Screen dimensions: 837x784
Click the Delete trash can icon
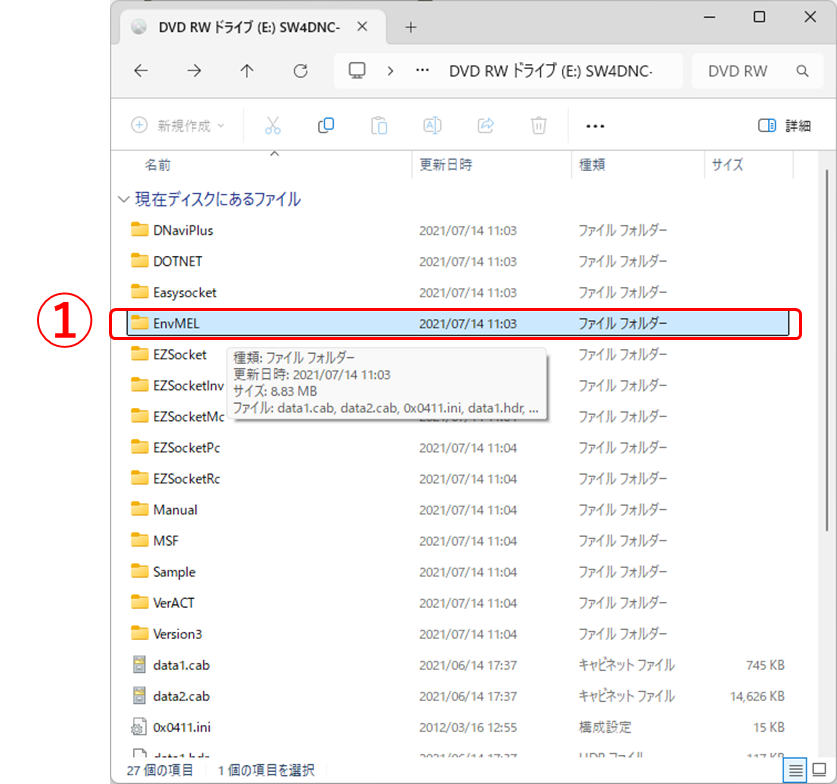[539, 126]
